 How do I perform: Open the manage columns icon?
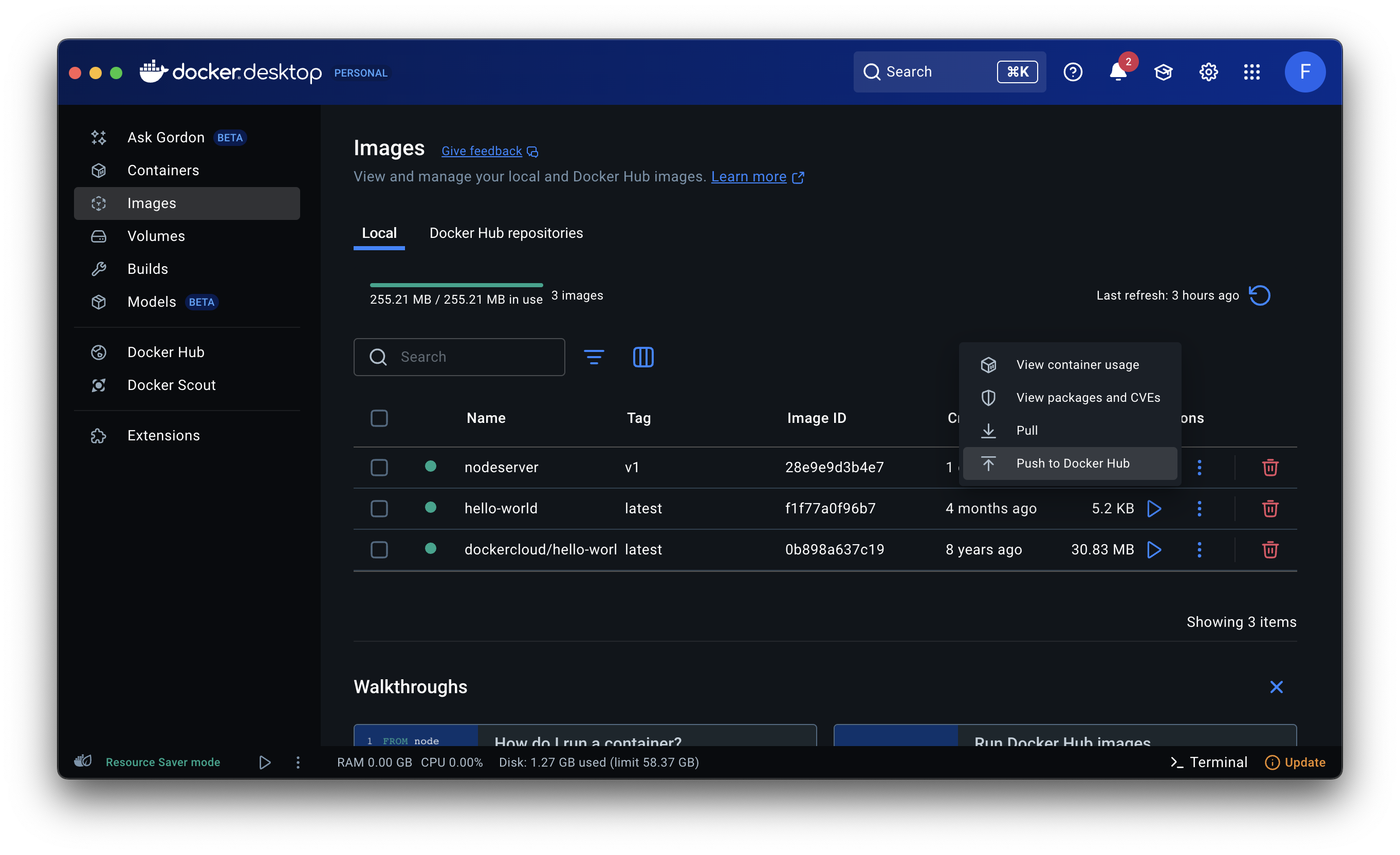point(643,357)
